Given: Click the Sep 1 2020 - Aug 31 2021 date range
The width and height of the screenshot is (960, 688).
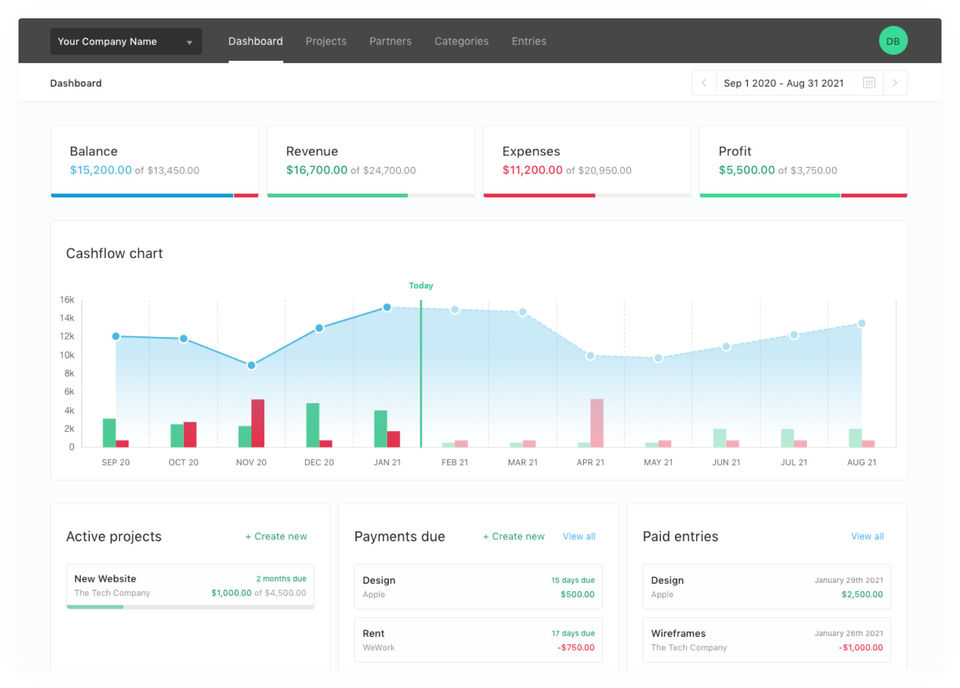Looking at the screenshot, I should 783,83.
